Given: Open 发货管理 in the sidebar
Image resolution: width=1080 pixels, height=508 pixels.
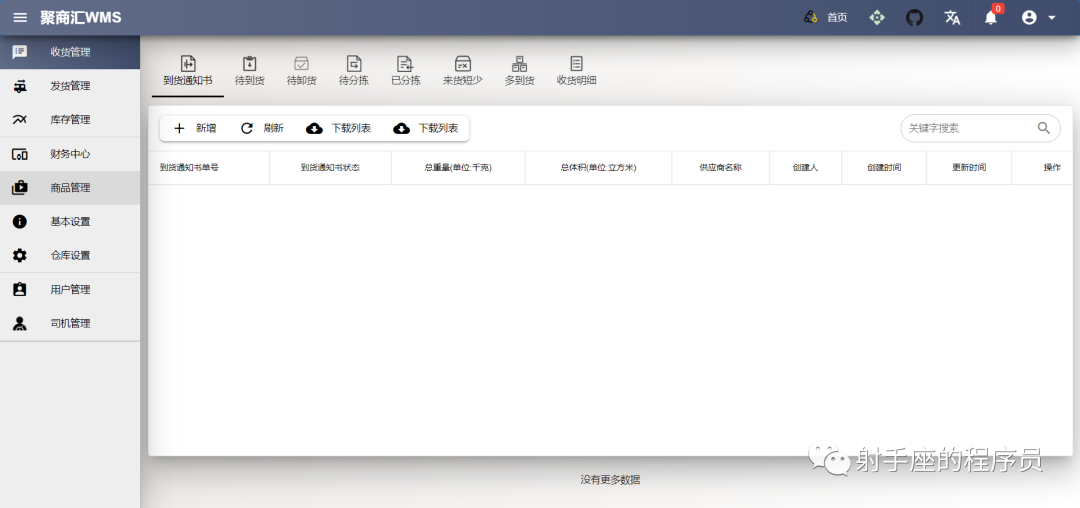Looking at the screenshot, I should coord(70,86).
